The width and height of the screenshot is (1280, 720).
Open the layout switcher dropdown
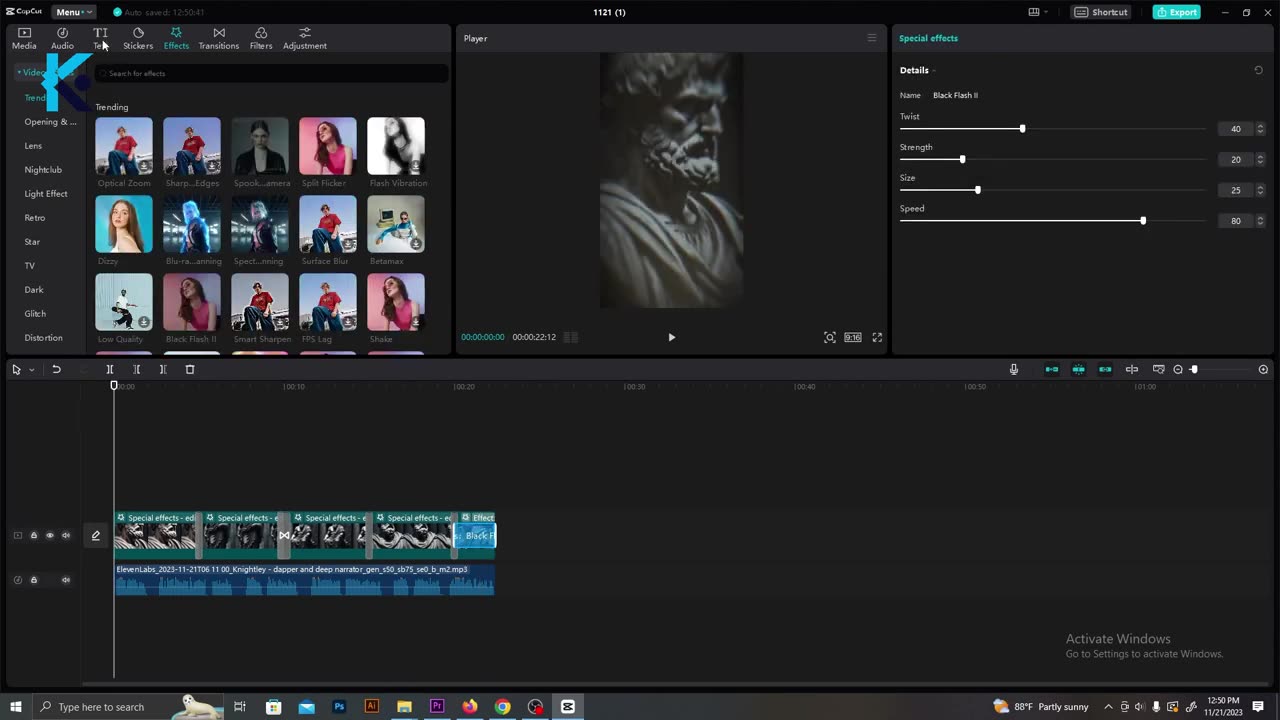pos(1038,12)
